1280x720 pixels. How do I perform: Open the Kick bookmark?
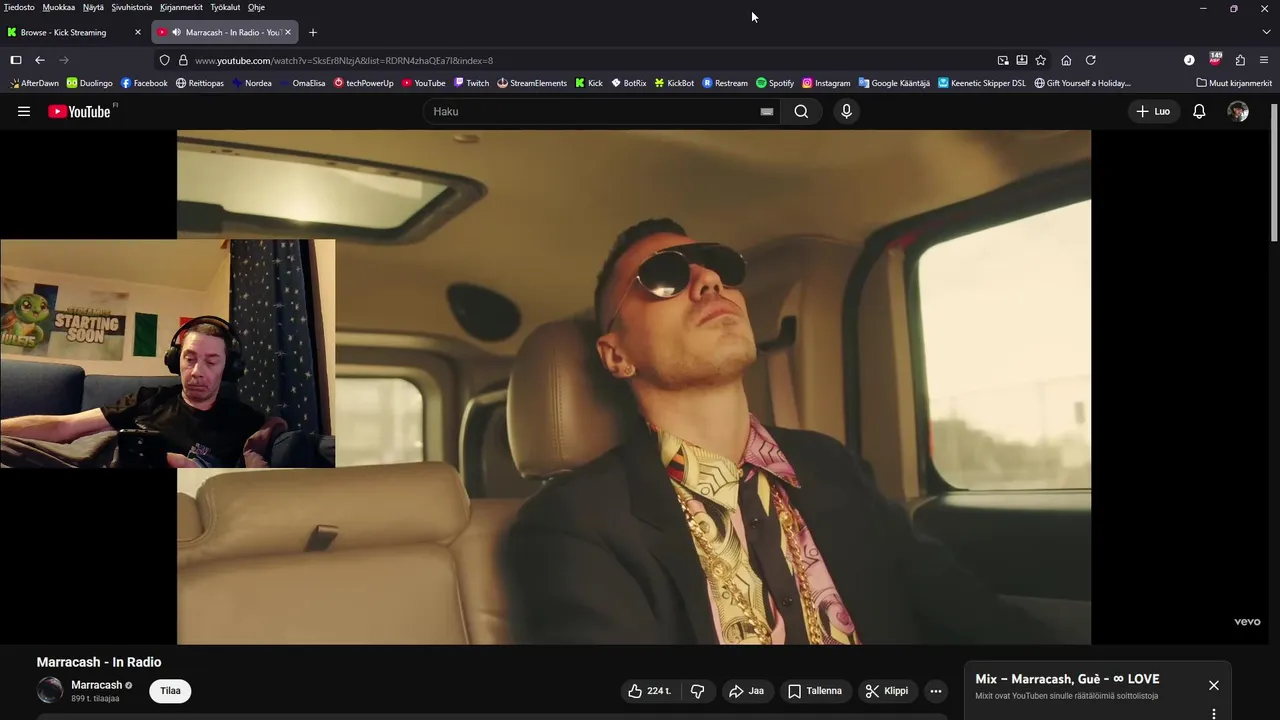click(x=589, y=83)
